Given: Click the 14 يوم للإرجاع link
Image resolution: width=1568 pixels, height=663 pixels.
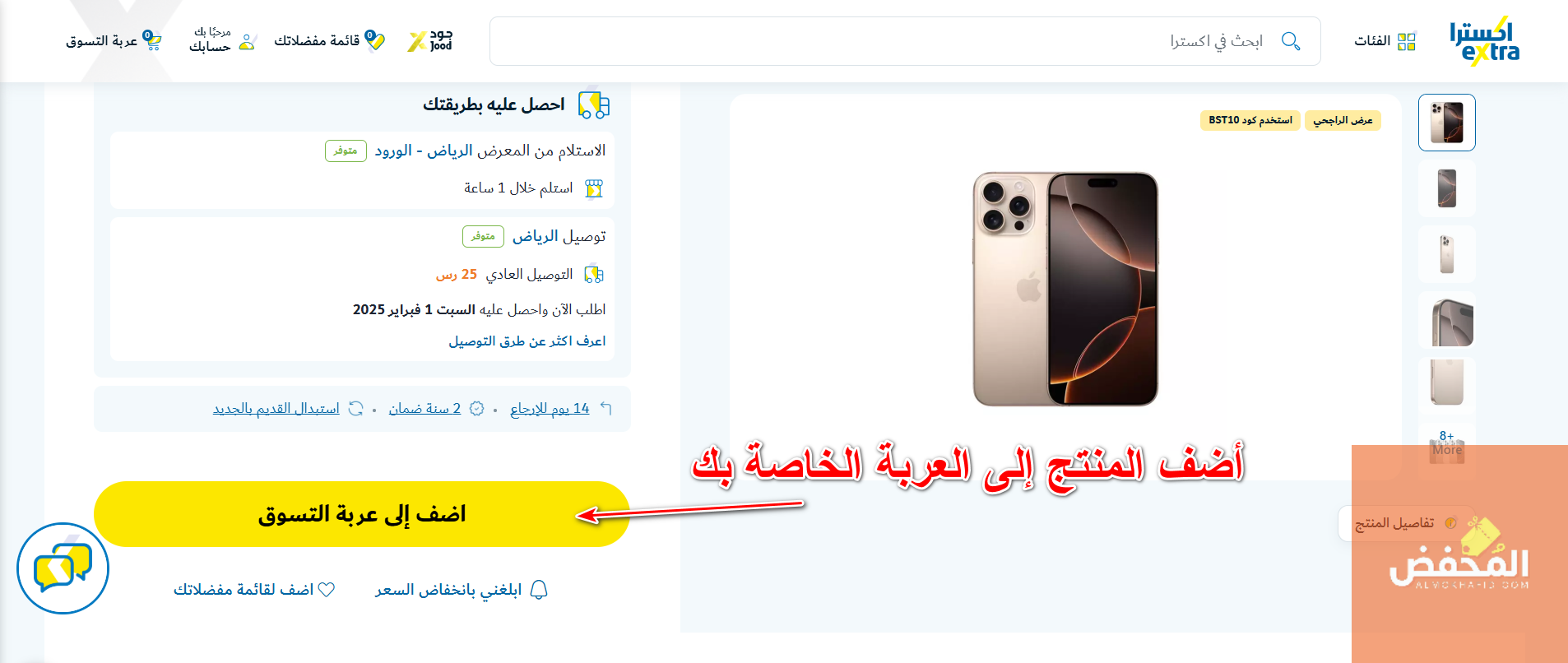Looking at the screenshot, I should coord(550,409).
